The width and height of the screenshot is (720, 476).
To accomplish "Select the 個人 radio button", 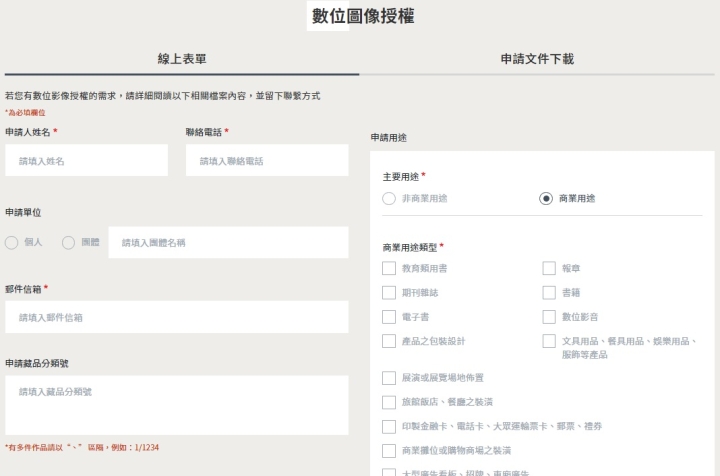I will coord(12,242).
